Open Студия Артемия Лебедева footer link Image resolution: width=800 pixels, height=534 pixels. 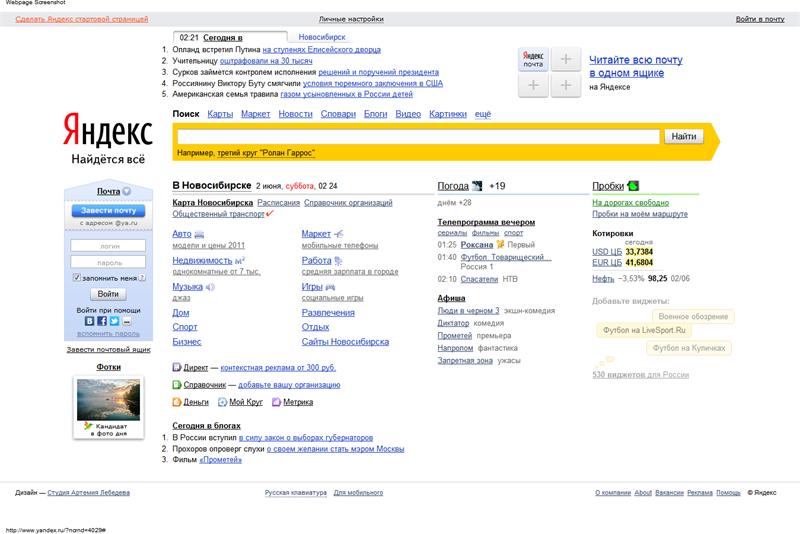click(88, 493)
